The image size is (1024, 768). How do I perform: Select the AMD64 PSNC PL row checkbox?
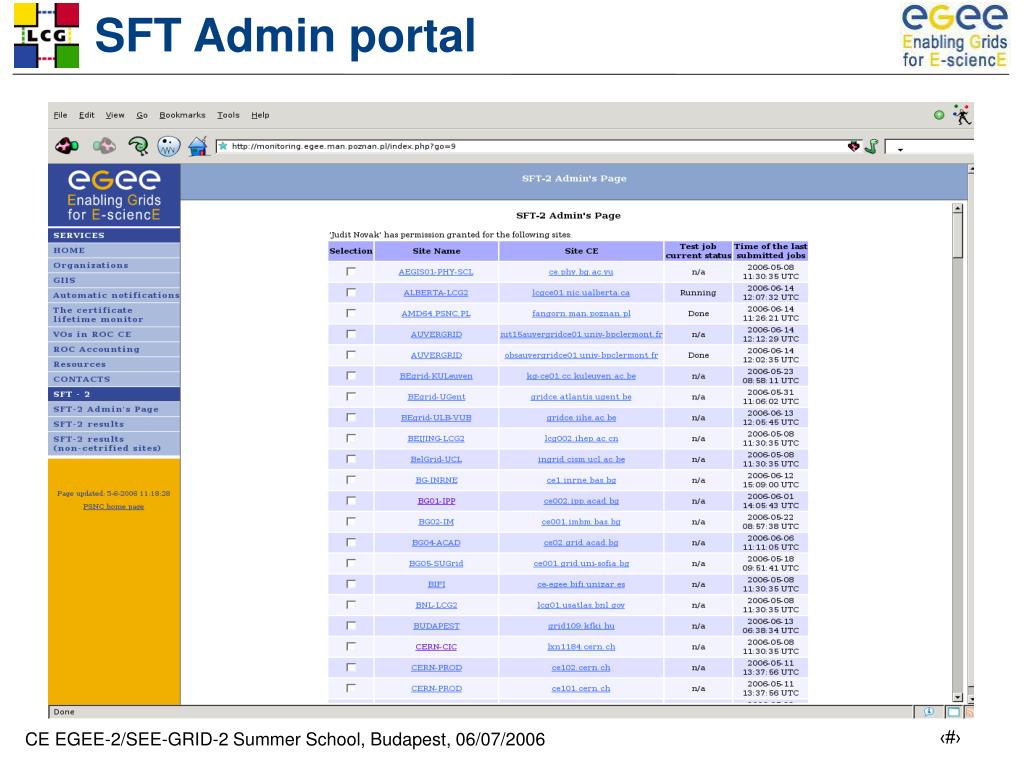[x=351, y=313]
